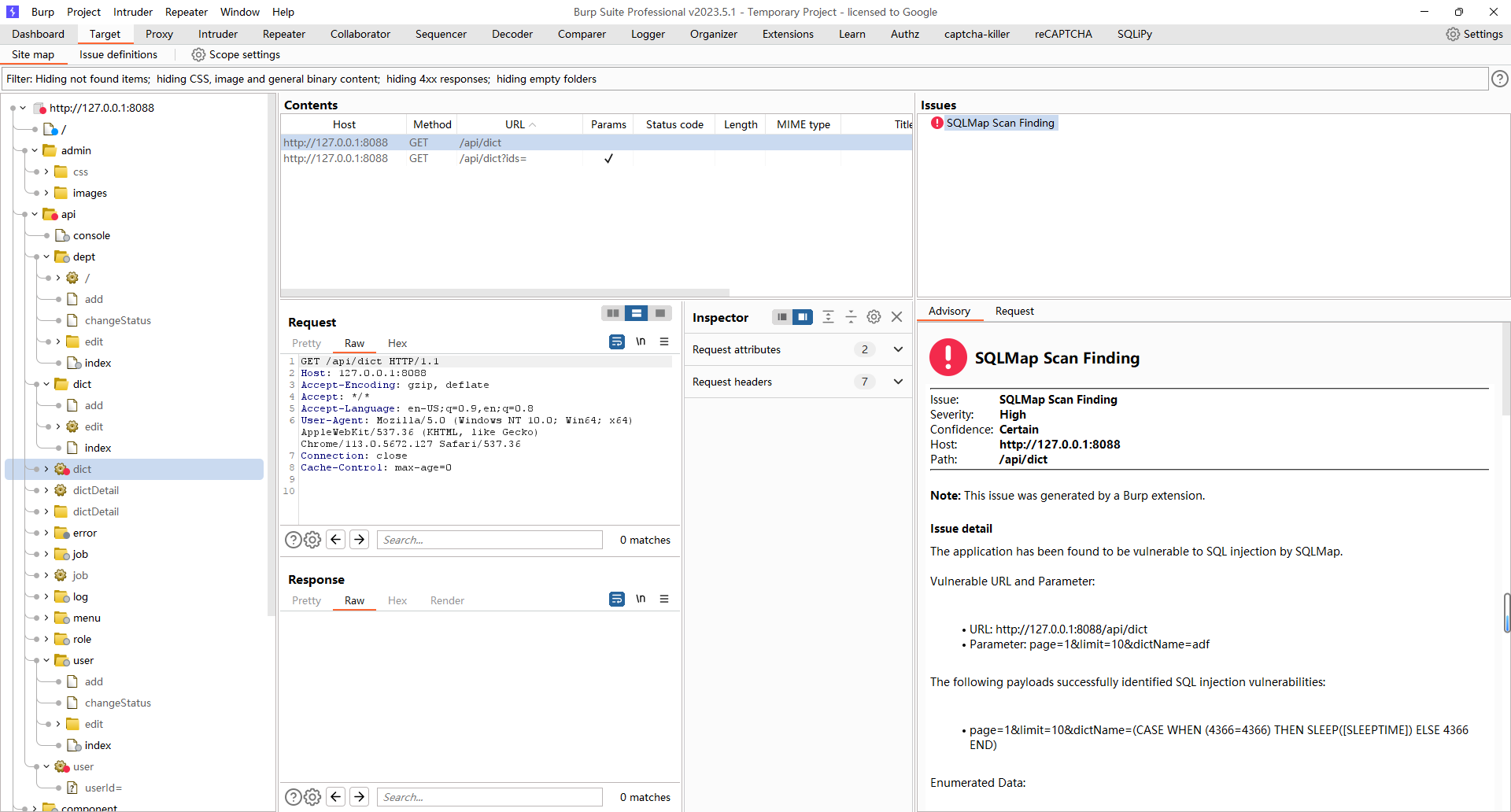Toggle word wrap icon in Response editor
Viewport: 1511px width, 812px height.
pos(617,599)
